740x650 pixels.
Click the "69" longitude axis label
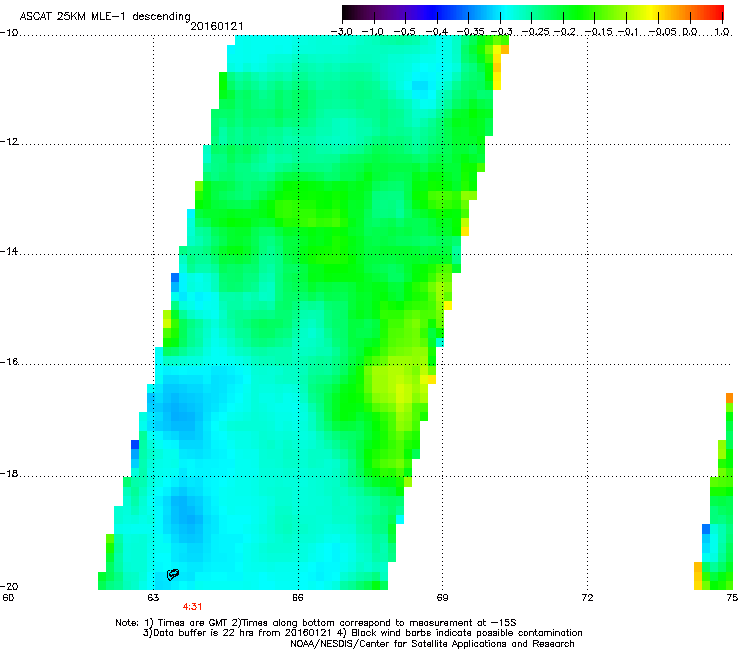pyautogui.click(x=442, y=598)
